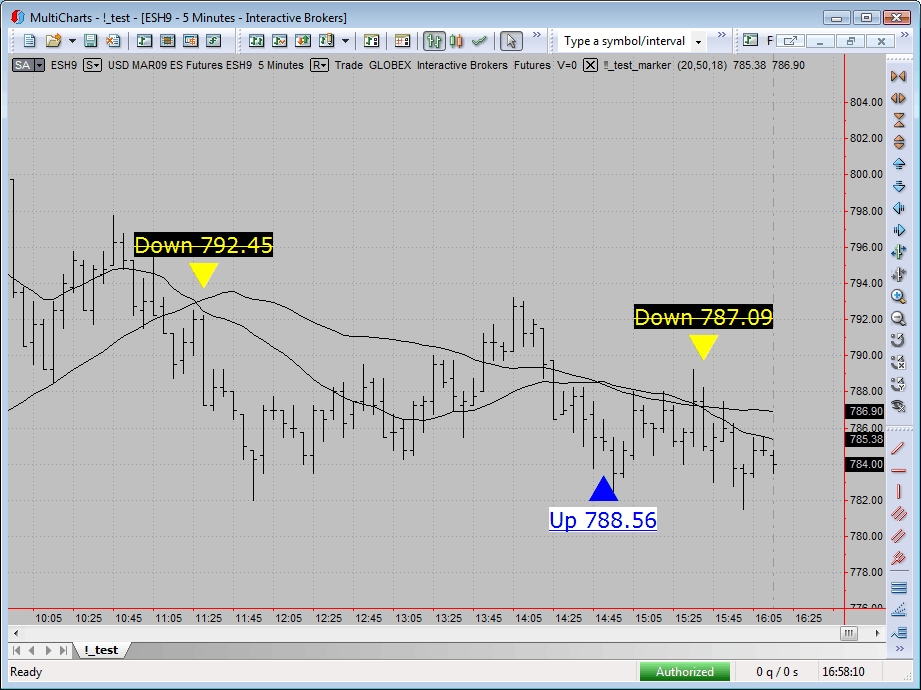Click the shift chart left arrow icon

coord(899,208)
